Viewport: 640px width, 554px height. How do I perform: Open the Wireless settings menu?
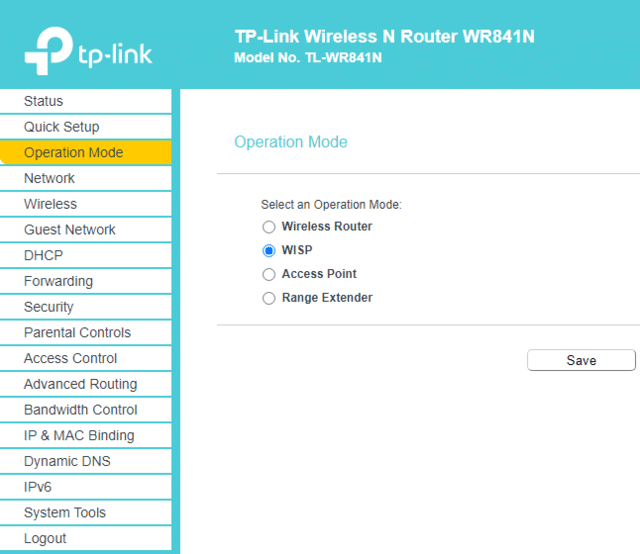coord(85,204)
